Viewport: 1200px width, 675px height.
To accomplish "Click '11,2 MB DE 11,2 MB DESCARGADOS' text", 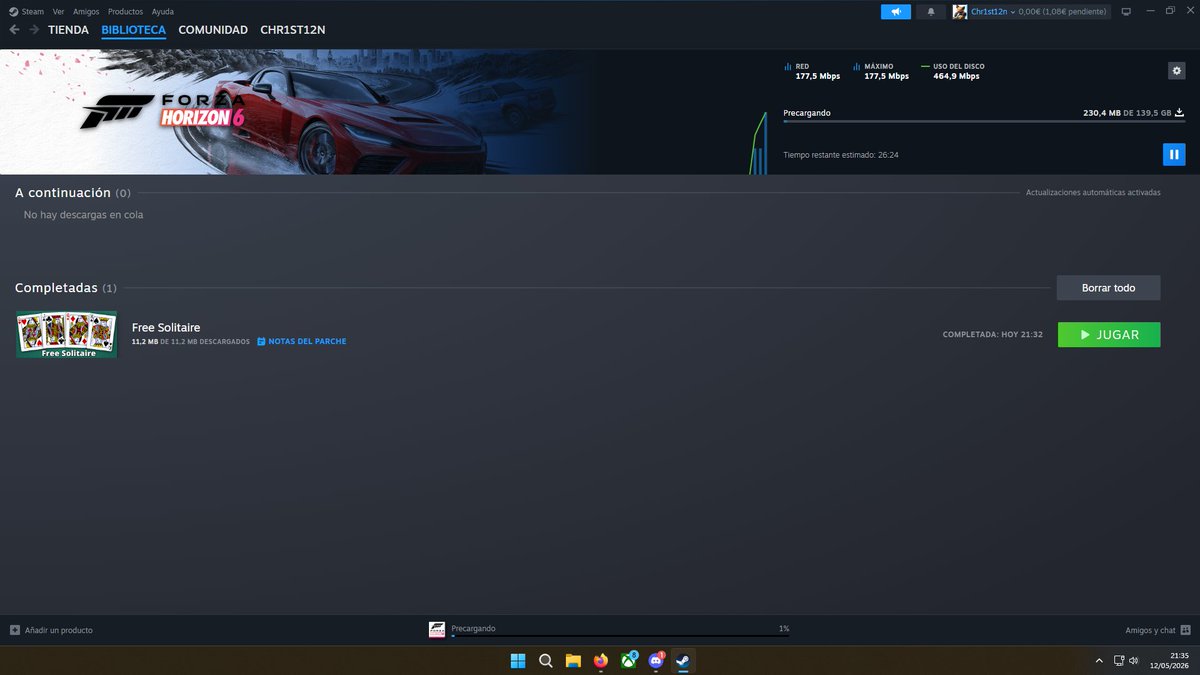I will [191, 342].
